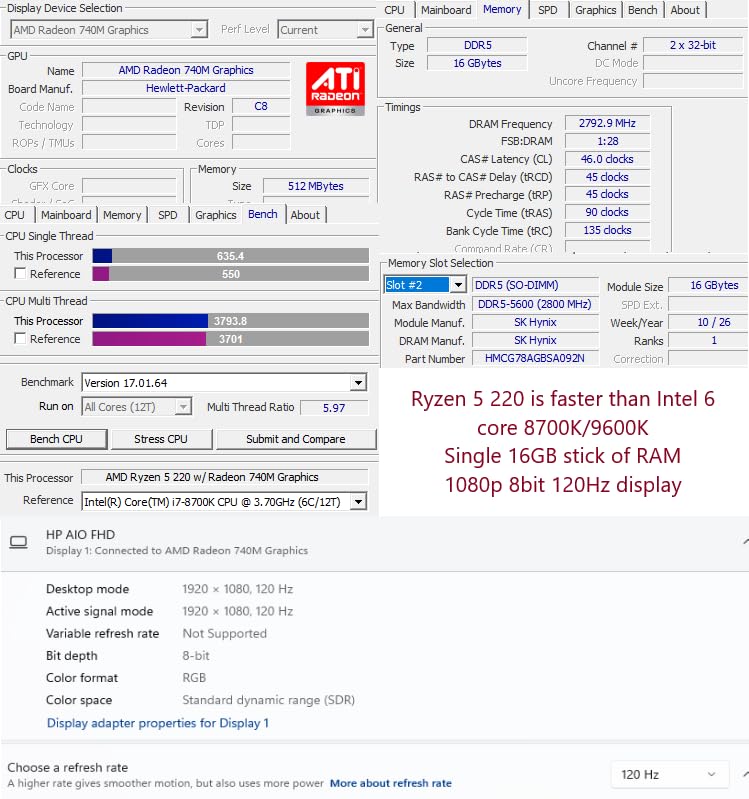Viewport: 749px width, 799px height.
Task: Click Memory Type DDR5 value
Action: click(x=477, y=45)
